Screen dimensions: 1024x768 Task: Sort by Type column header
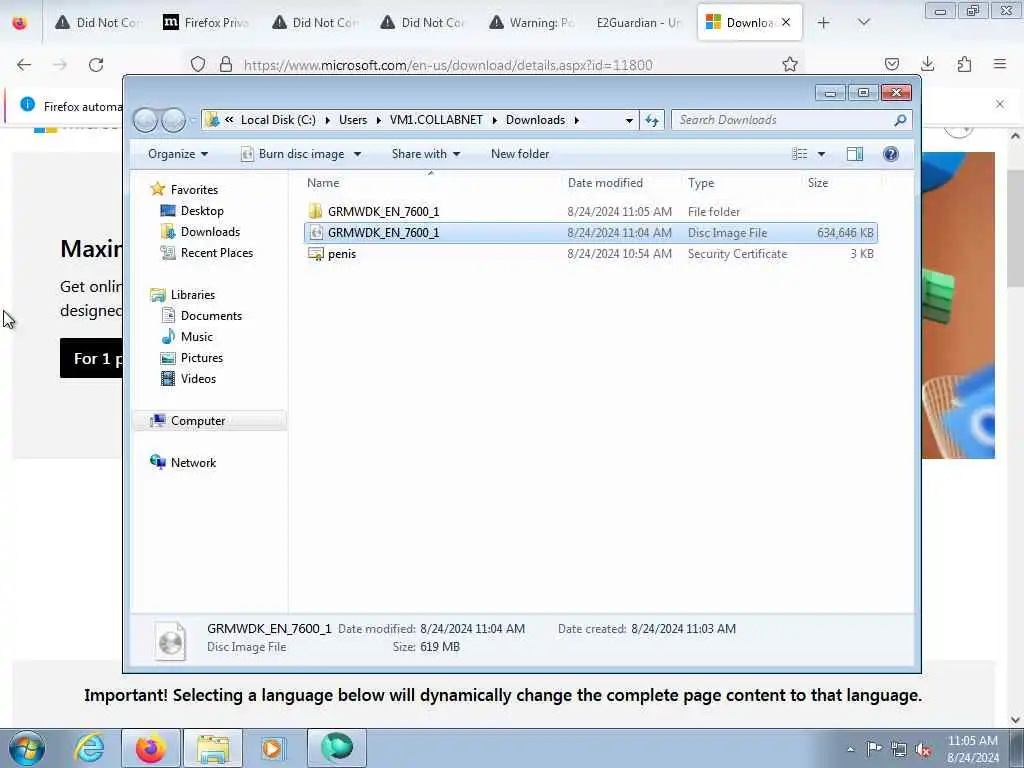701,183
